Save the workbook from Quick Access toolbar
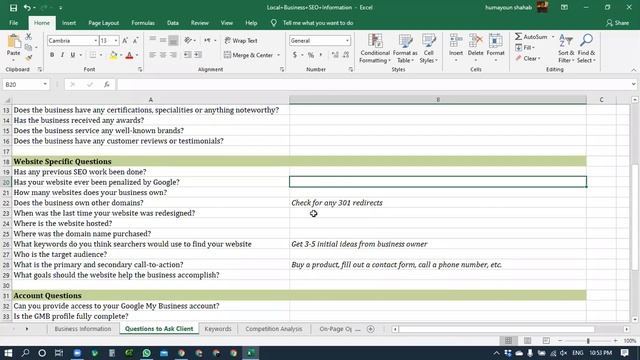The height and width of the screenshot is (360, 640). coord(13,7)
